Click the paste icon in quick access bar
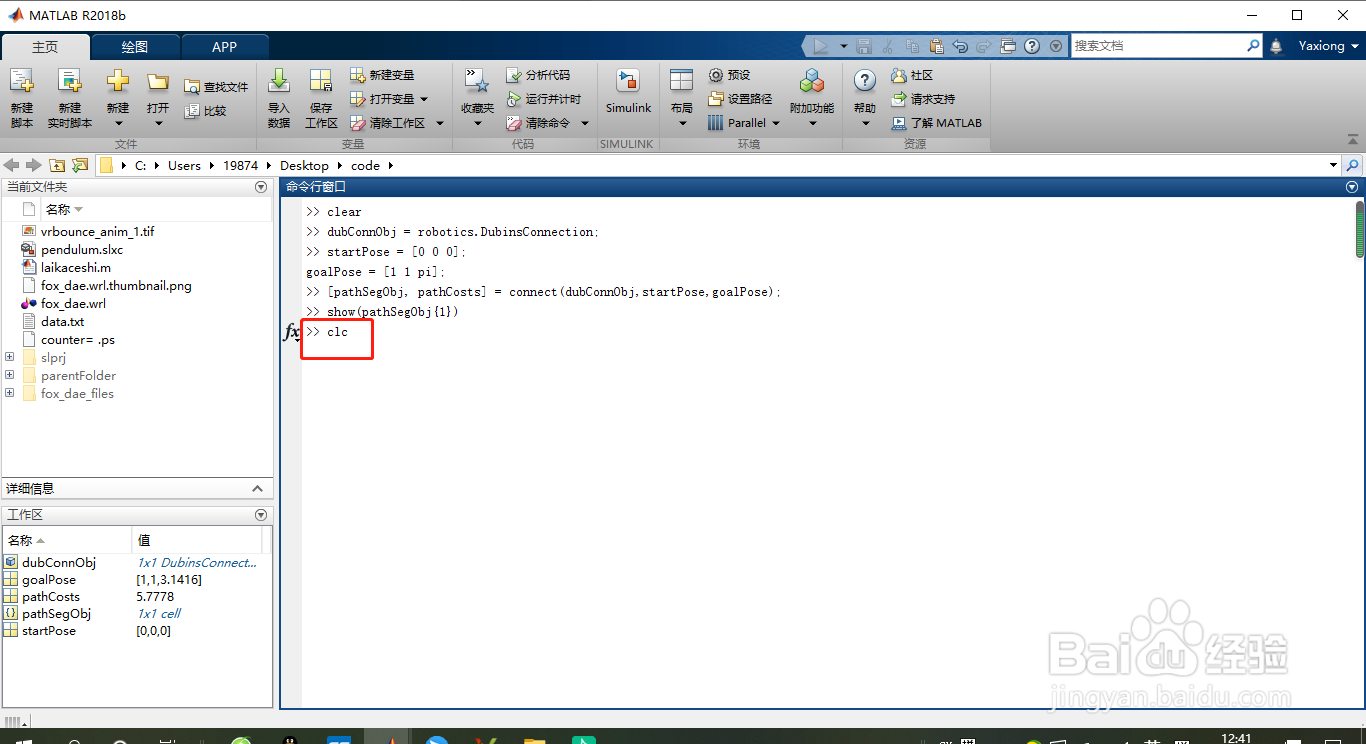The height and width of the screenshot is (744, 1366). coord(936,46)
